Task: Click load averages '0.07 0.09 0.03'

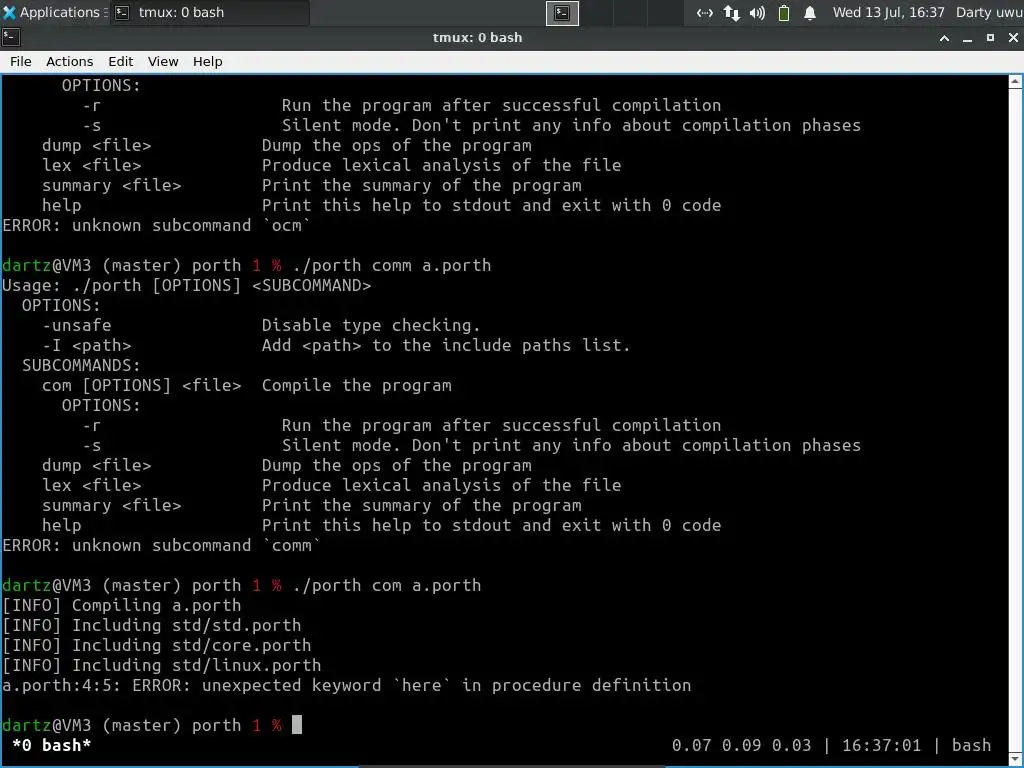Action: click(741, 745)
